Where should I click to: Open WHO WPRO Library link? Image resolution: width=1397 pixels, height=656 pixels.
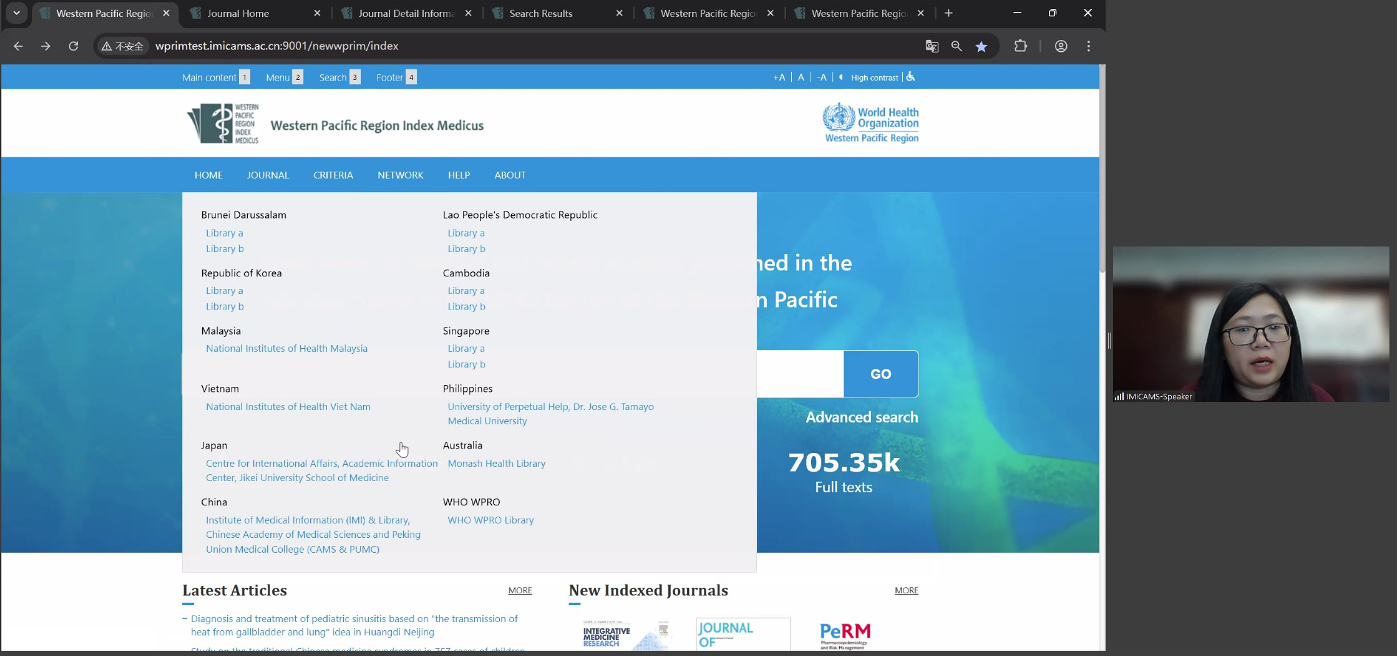coord(491,520)
